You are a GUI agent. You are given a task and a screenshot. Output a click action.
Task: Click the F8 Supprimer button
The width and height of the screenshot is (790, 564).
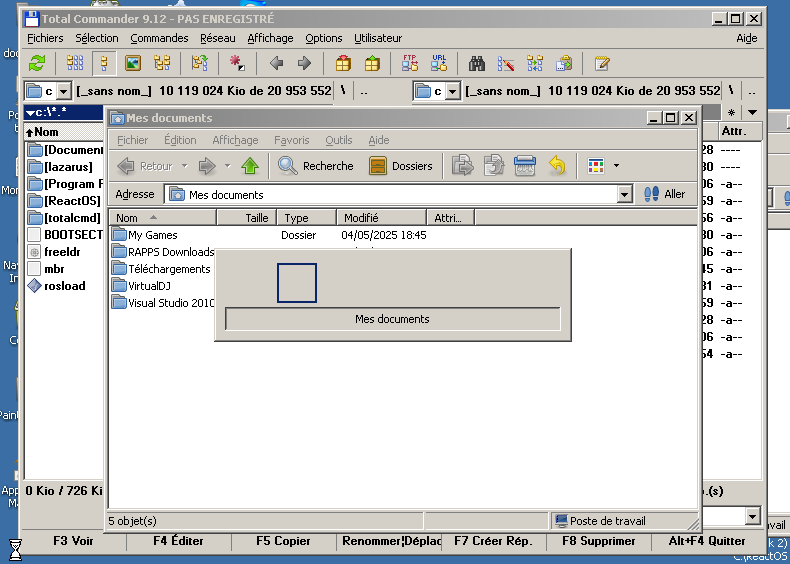coord(599,541)
